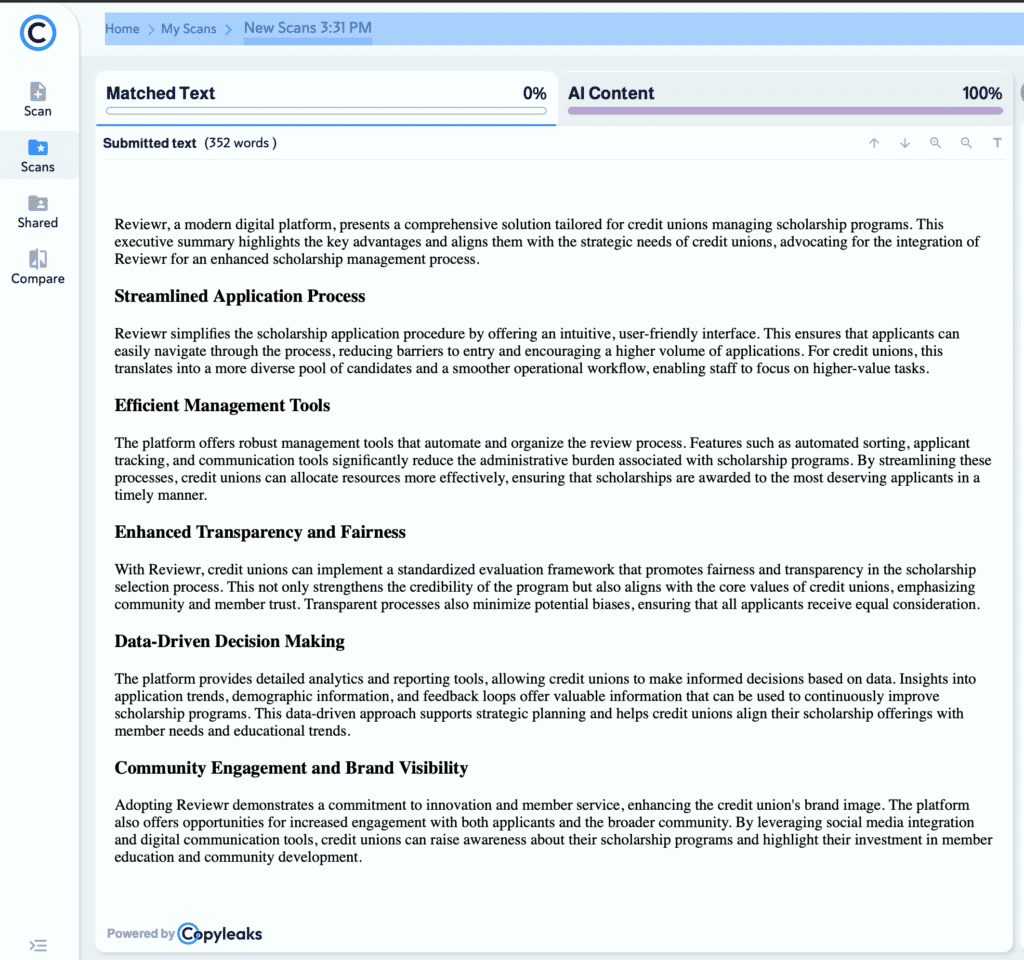Jump to next match with down arrow

[x=904, y=143]
